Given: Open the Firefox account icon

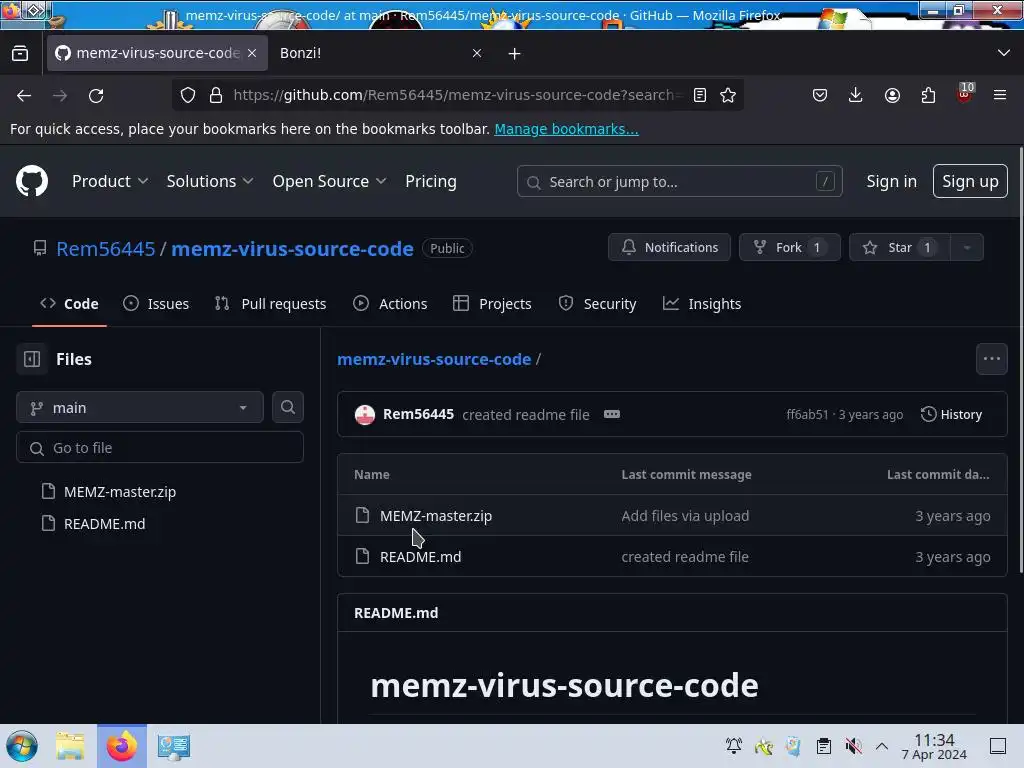Looking at the screenshot, I should 892,95.
